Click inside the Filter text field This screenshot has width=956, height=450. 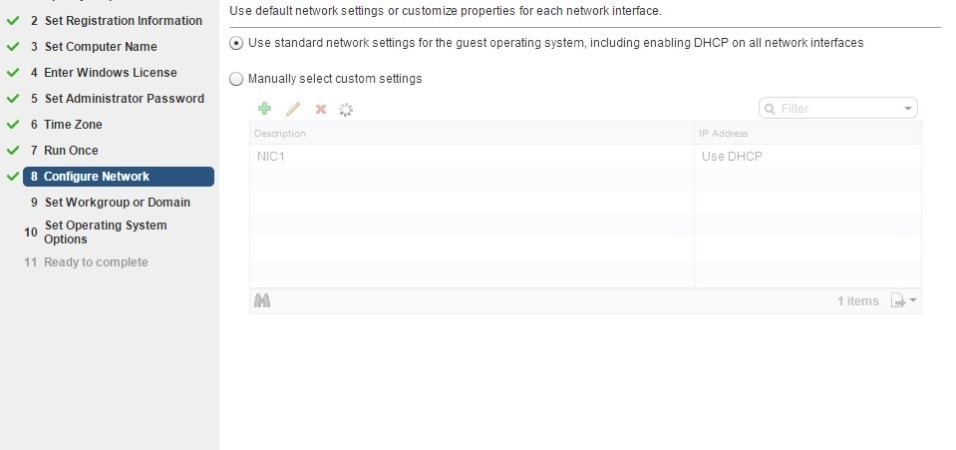click(x=839, y=109)
